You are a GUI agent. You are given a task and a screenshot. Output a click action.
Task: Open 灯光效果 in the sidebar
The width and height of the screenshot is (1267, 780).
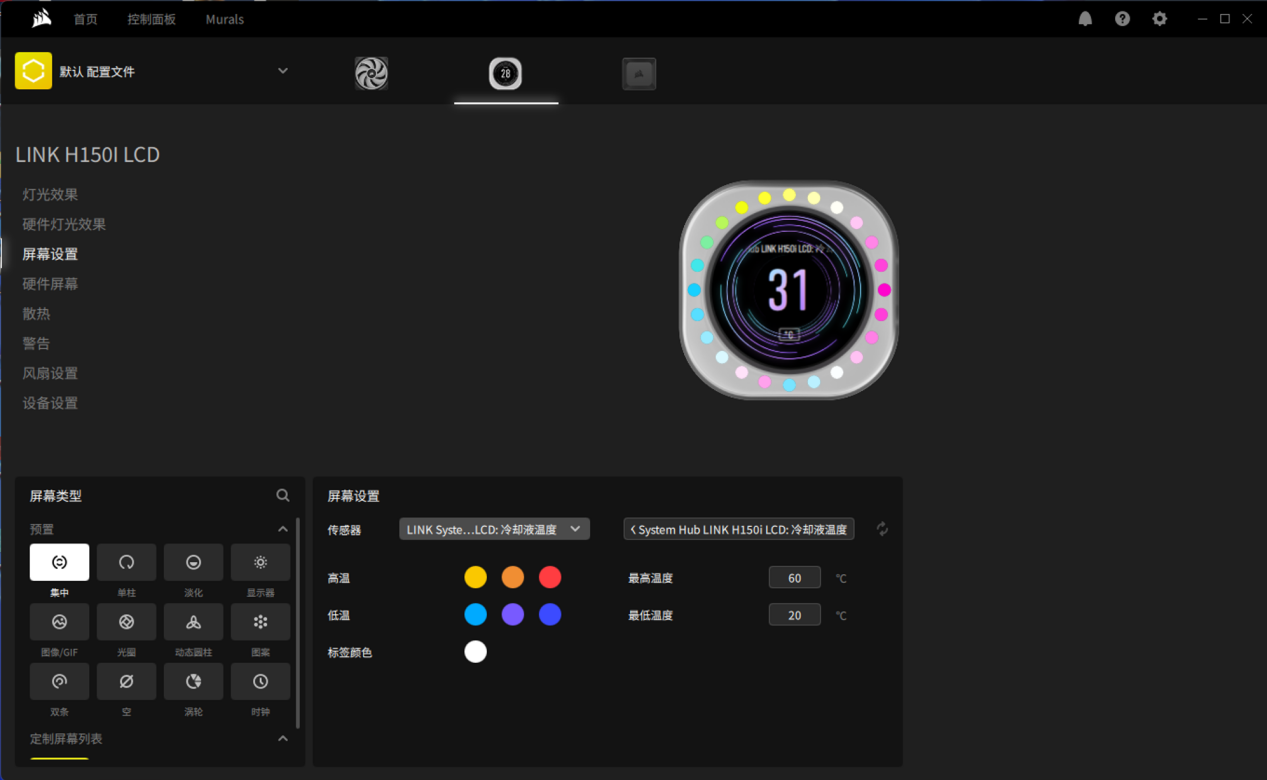pos(50,195)
